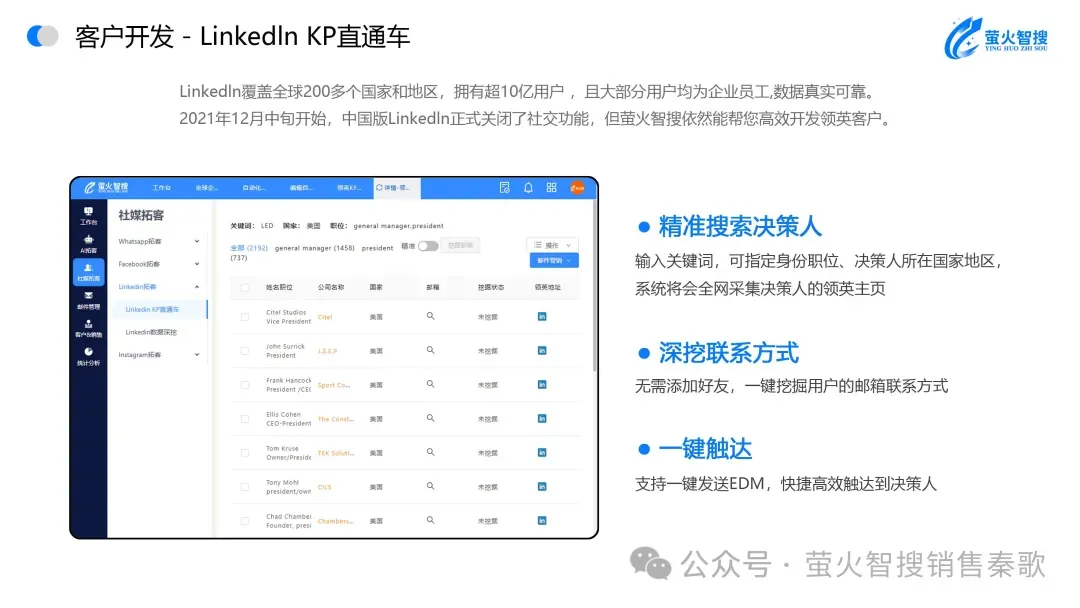
Task: Check the Tony Mohl row checkbox
Action: click(x=245, y=487)
